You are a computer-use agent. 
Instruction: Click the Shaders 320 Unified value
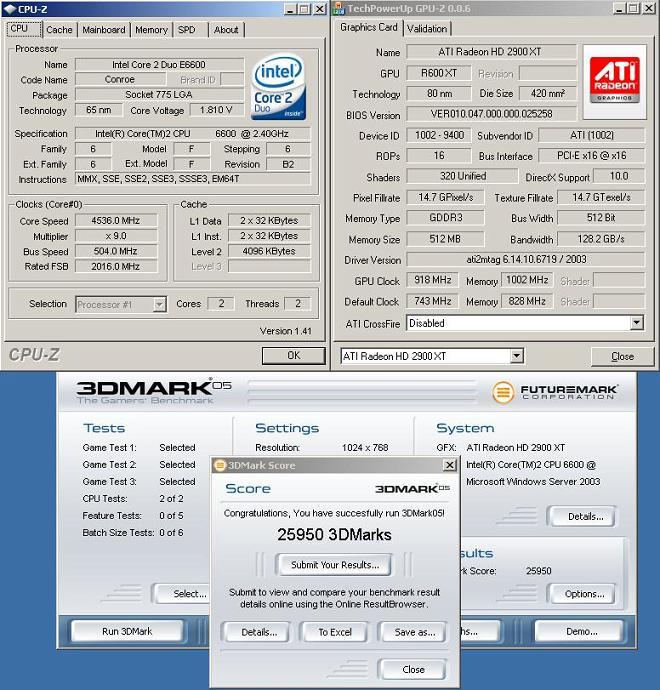click(x=462, y=176)
